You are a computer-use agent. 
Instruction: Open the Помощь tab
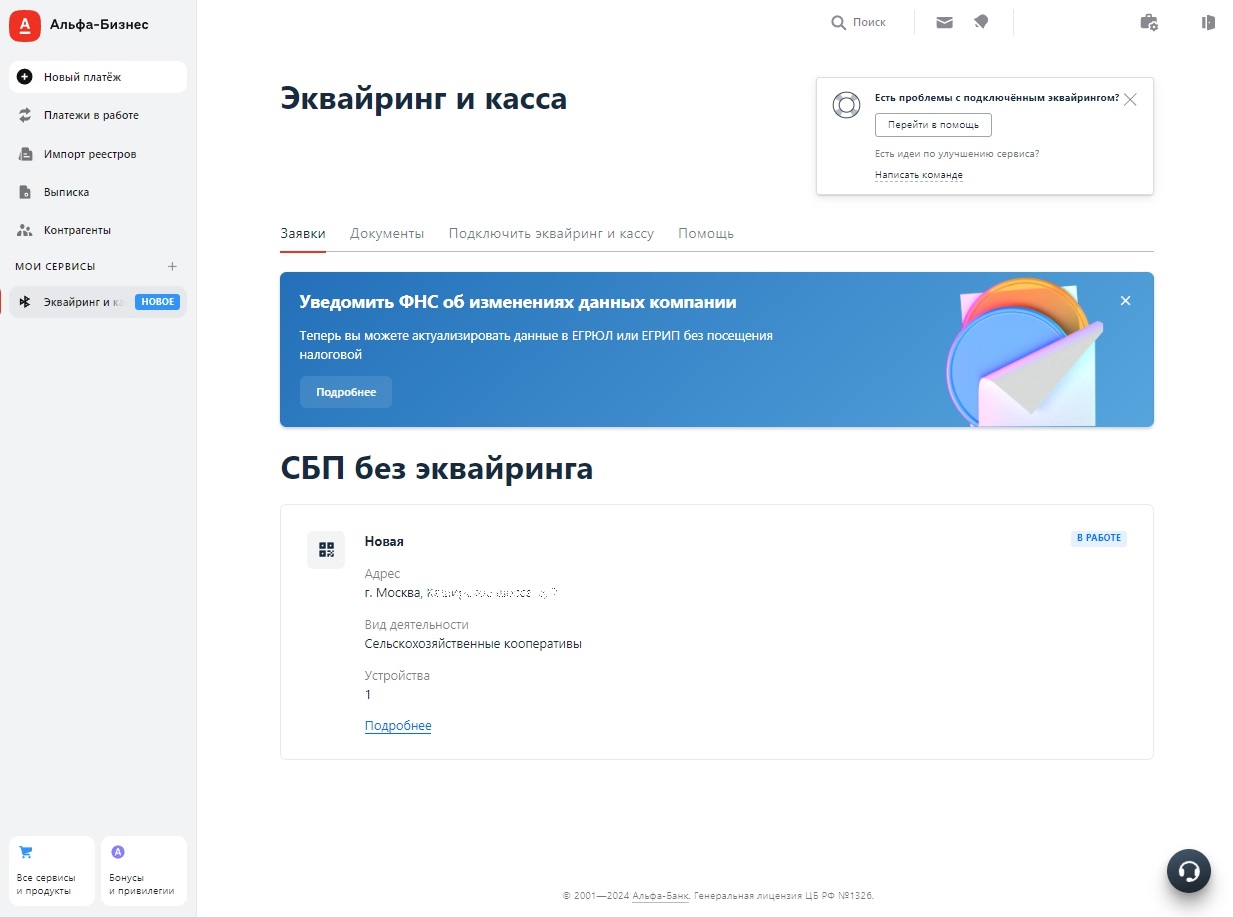point(706,234)
